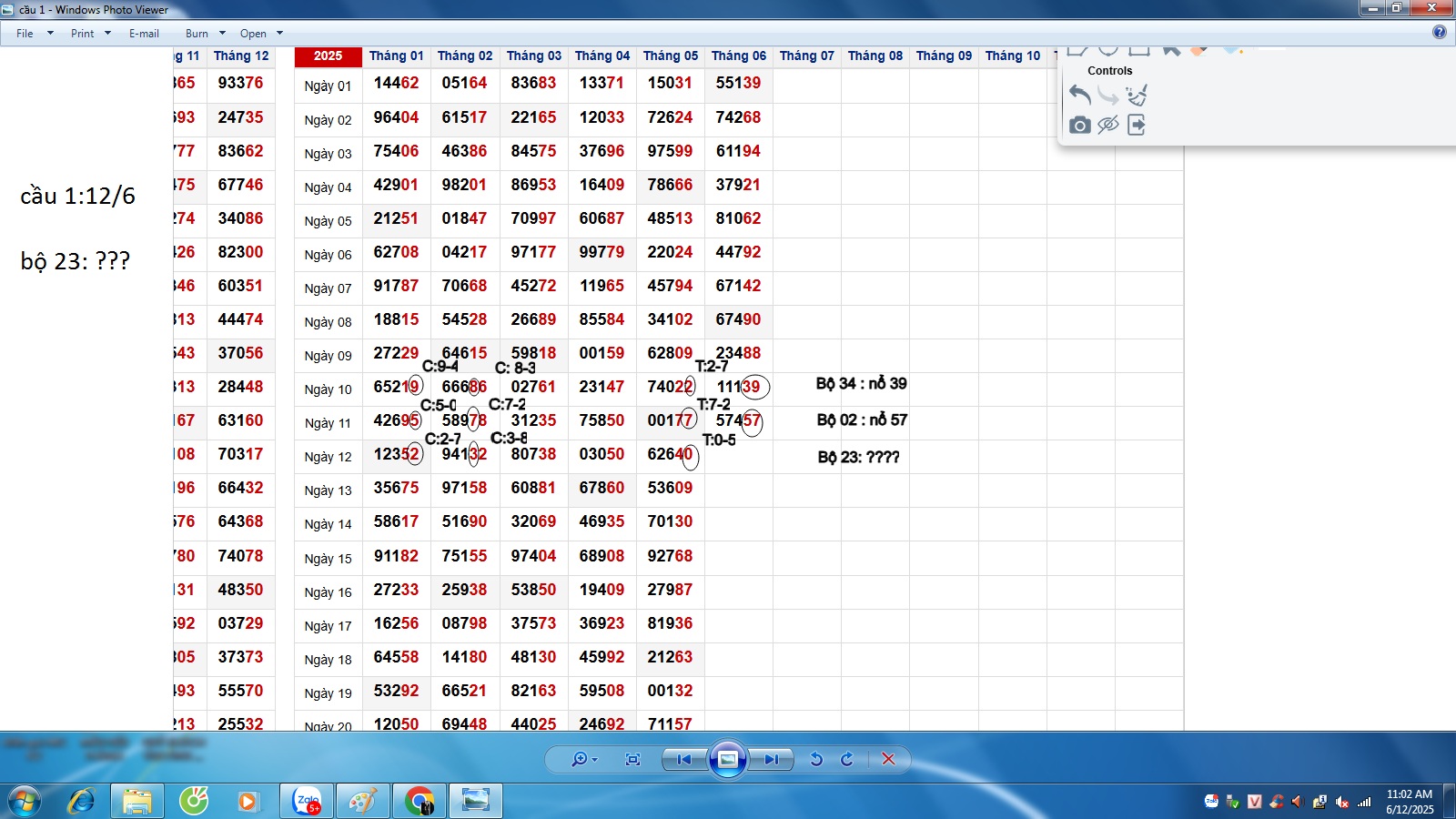Rotate the image counterclockwise
The height and width of the screenshot is (819, 1456).
pyautogui.click(x=816, y=759)
